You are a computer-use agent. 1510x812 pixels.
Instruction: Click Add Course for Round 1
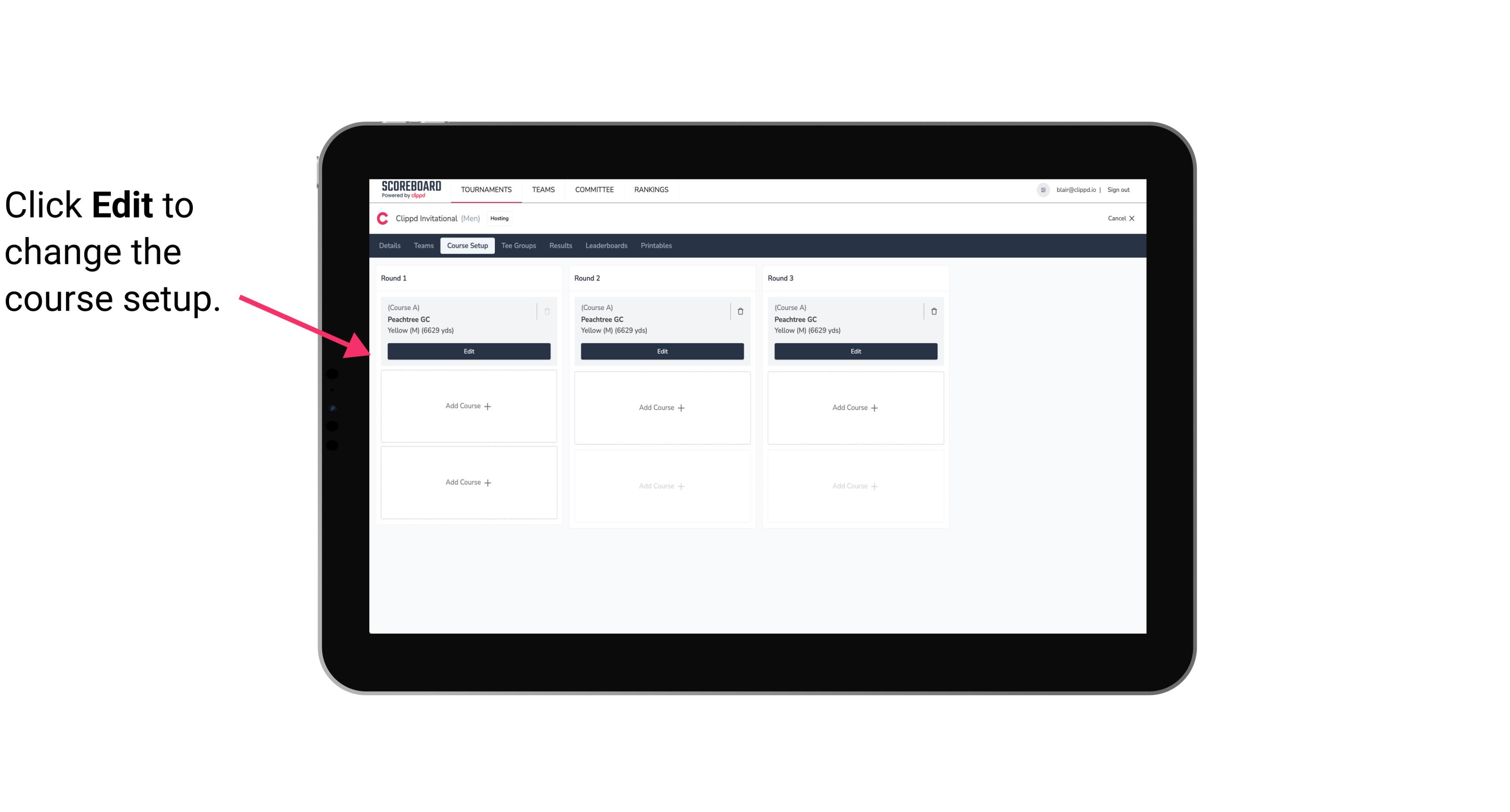point(468,406)
